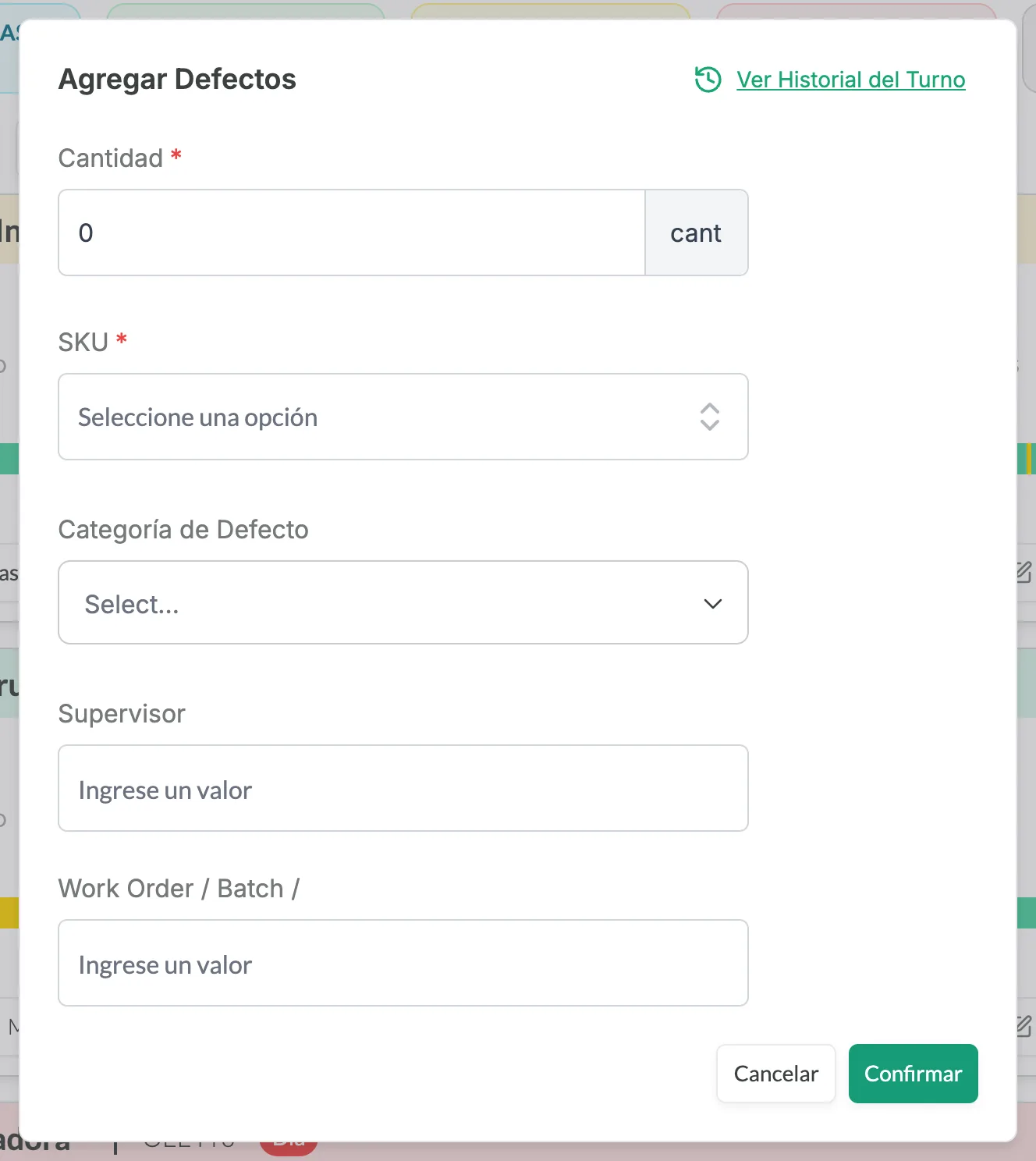Screen dimensions: 1036x1161
Task: Open the SKU dropdown
Action: pyautogui.click(x=403, y=417)
